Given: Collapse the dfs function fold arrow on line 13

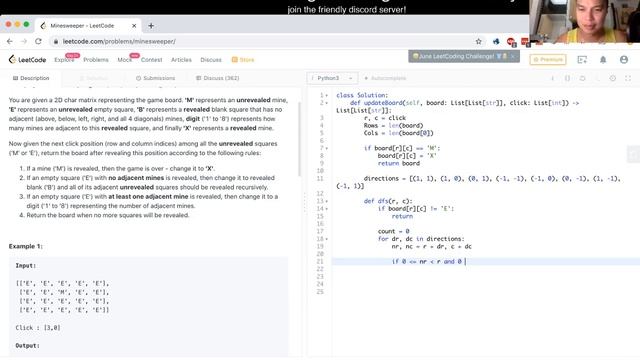Looking at the screenshot, I should click(327, 201).
